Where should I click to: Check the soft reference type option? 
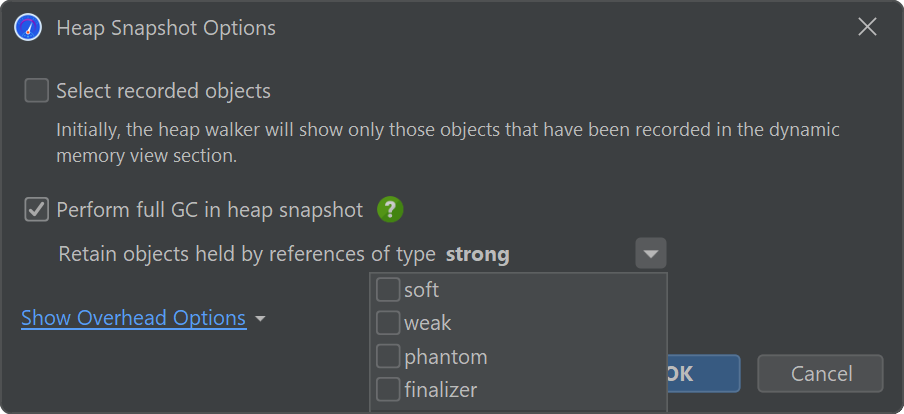(x=388, y=289)
